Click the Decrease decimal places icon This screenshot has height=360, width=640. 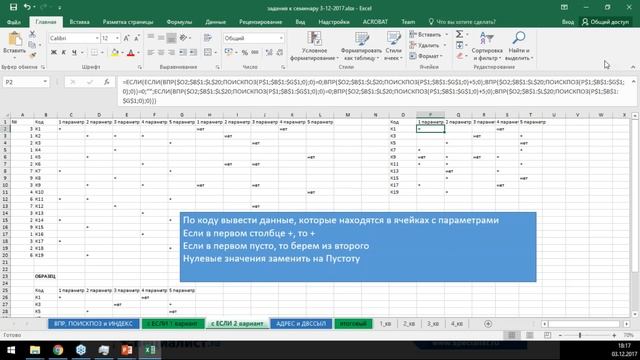click(280, 53)
